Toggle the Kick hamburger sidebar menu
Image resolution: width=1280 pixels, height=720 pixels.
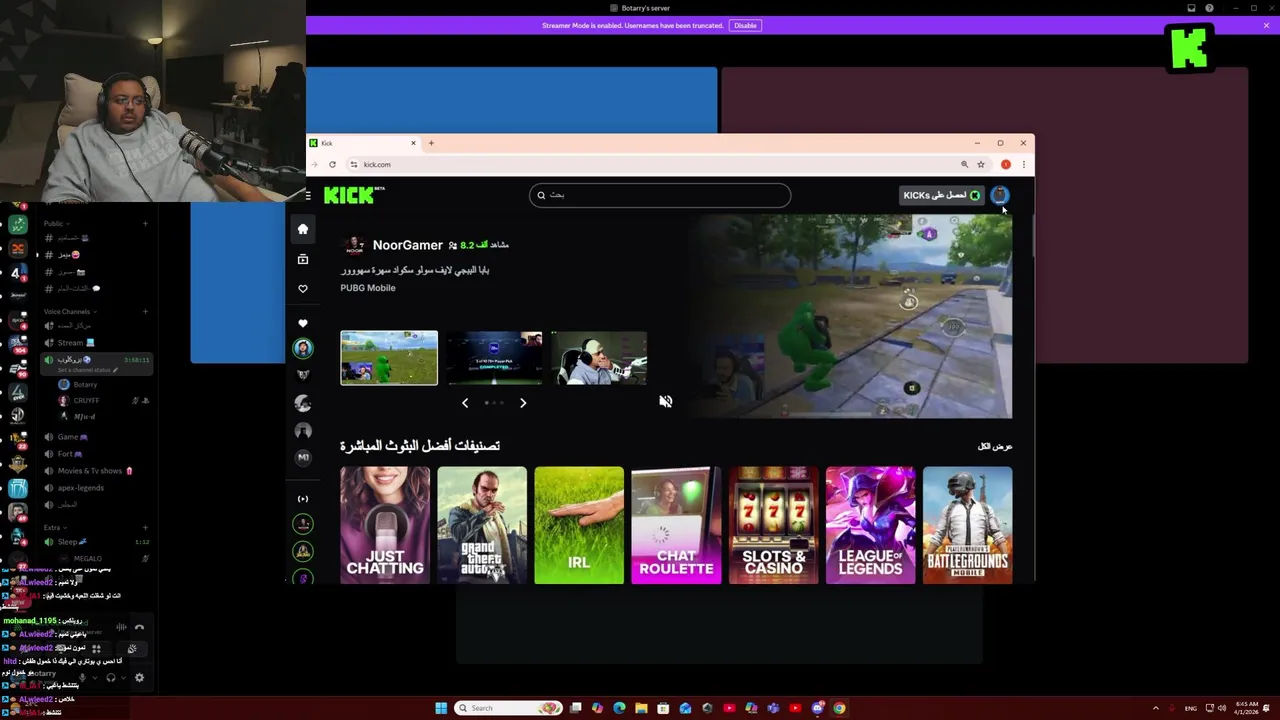point(308,195)
